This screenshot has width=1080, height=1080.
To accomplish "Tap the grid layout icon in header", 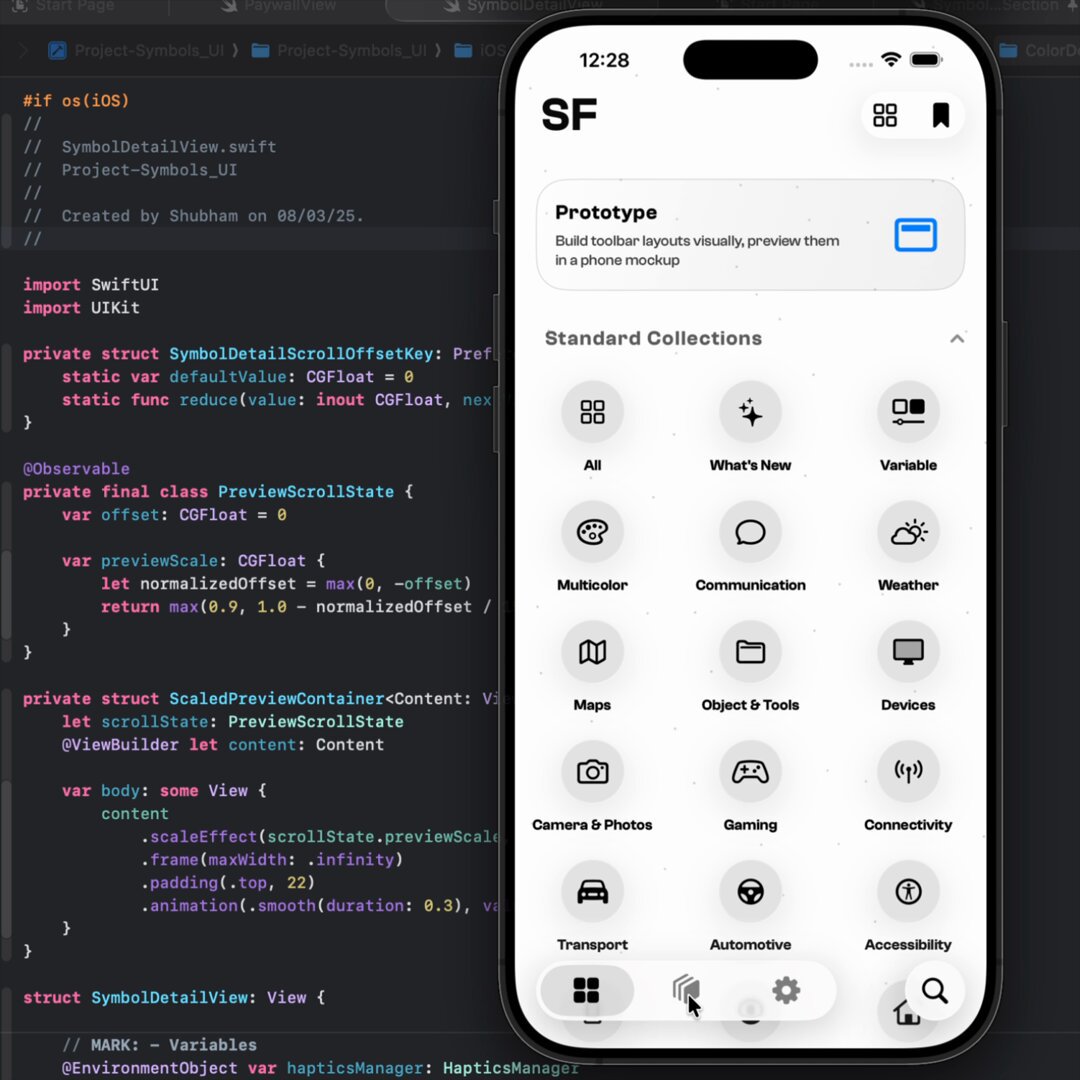I will (x=884, y=115).
